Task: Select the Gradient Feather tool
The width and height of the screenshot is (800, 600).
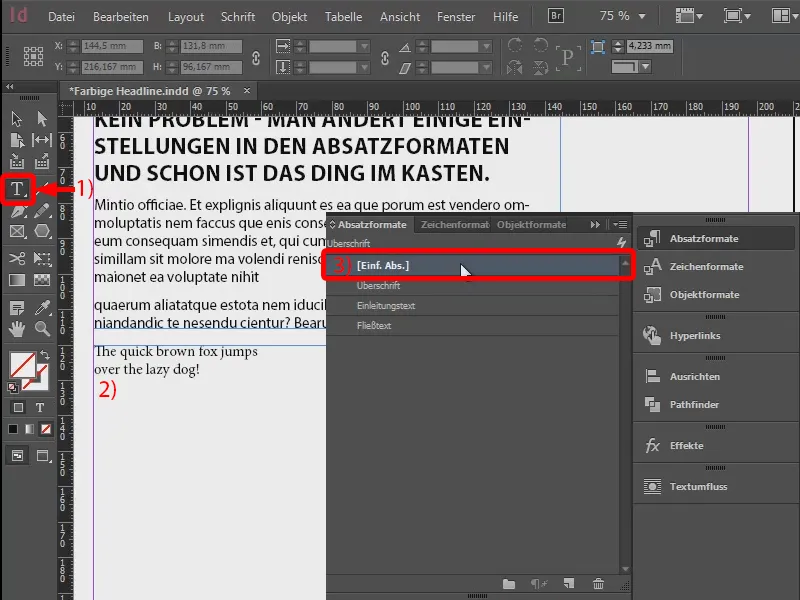Action: [x=42, y=280]
